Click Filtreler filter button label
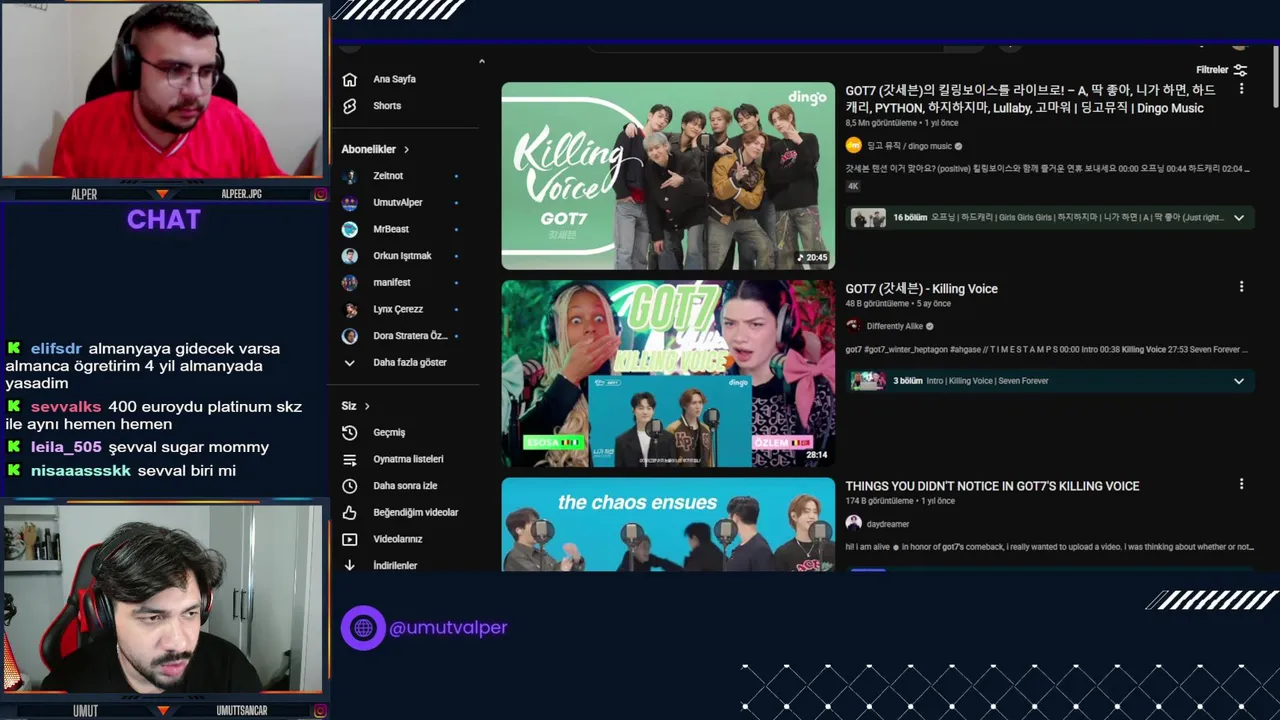 (1212, 70)
